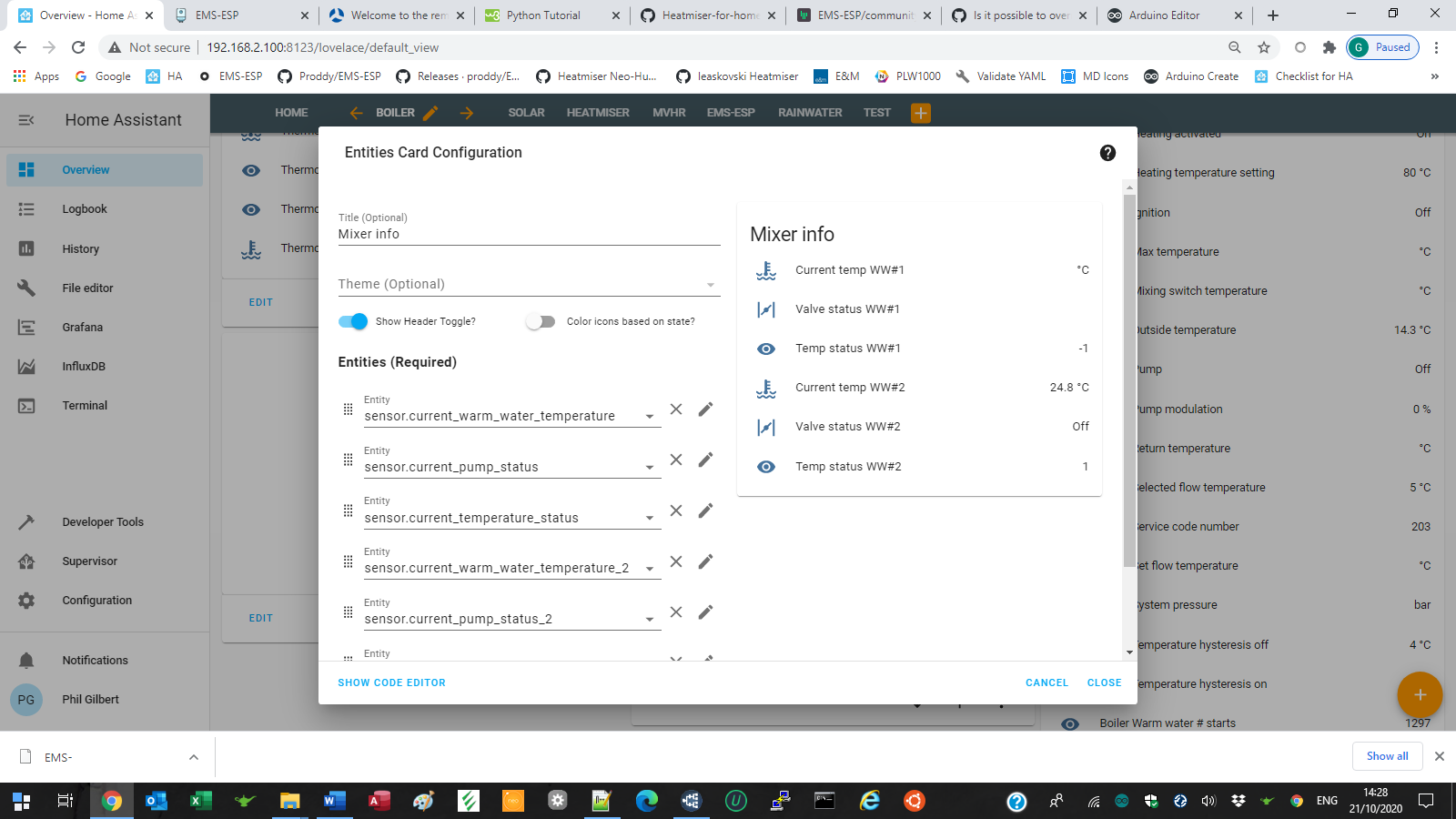This screenshot has height=819, width=1456.
Task: Toggle the Show Header Toggle switch
Action: tap(353, 321)
